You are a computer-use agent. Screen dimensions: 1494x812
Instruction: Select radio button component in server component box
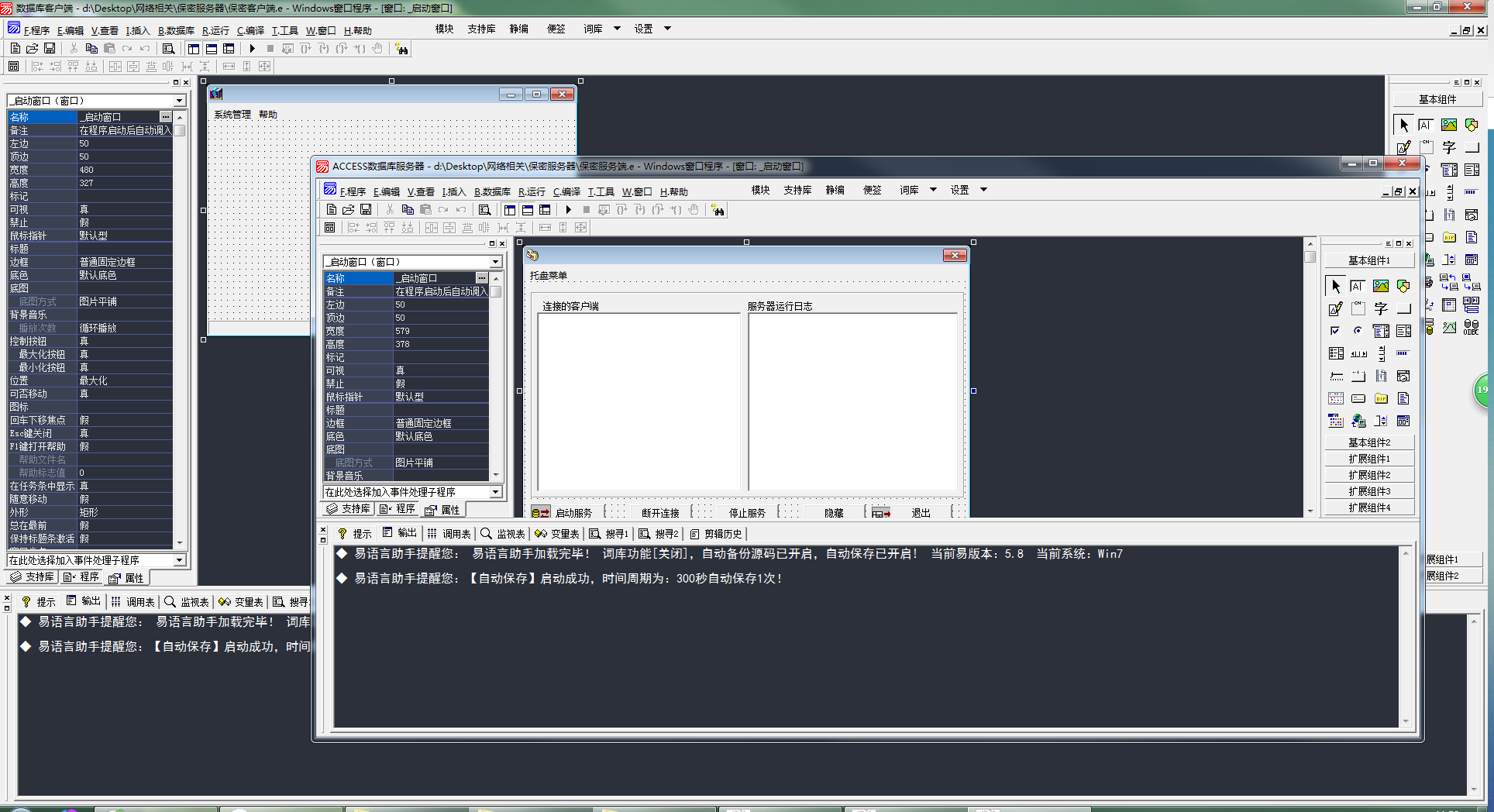1358,331
